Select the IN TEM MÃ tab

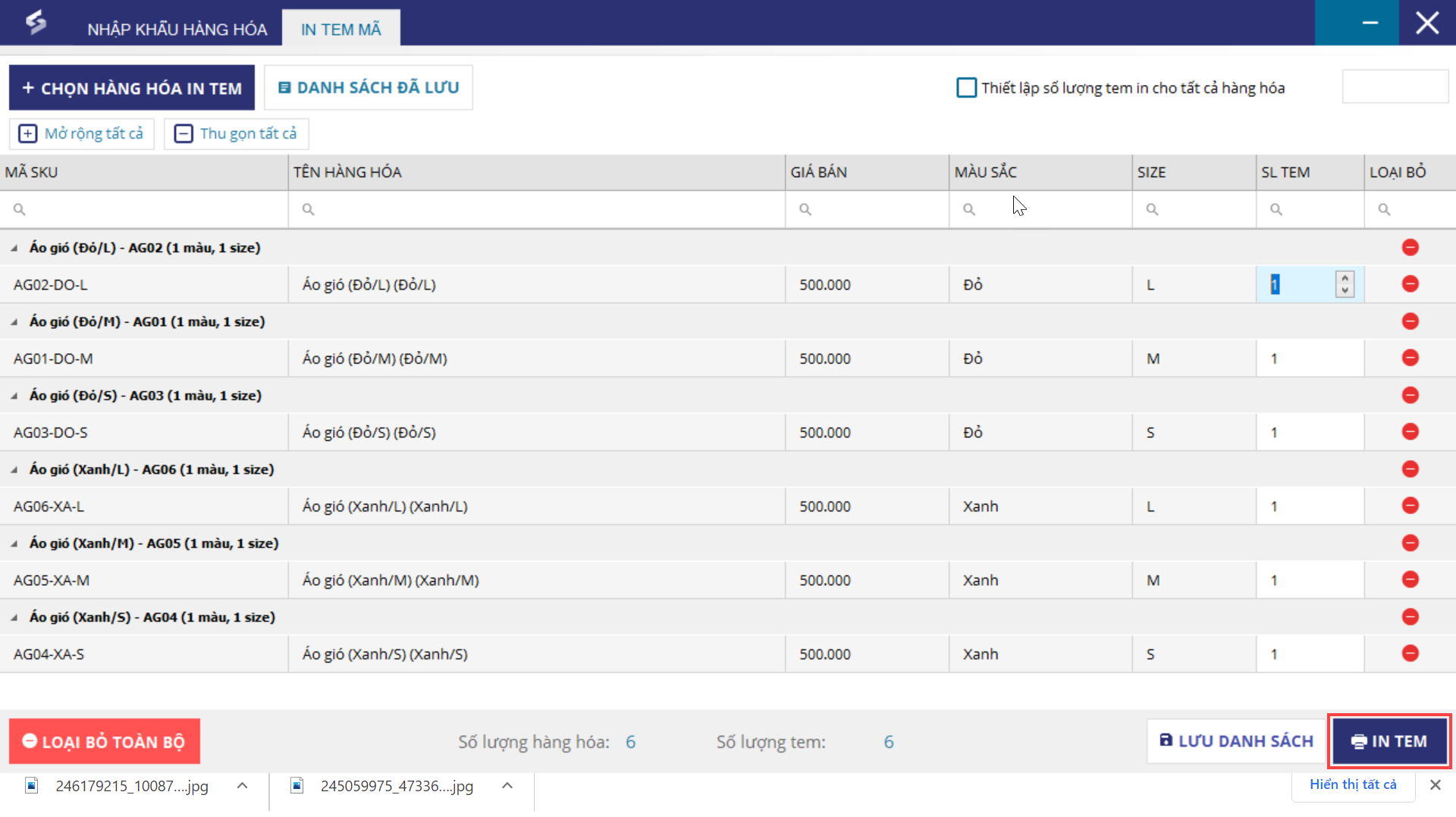pos(341,29)
